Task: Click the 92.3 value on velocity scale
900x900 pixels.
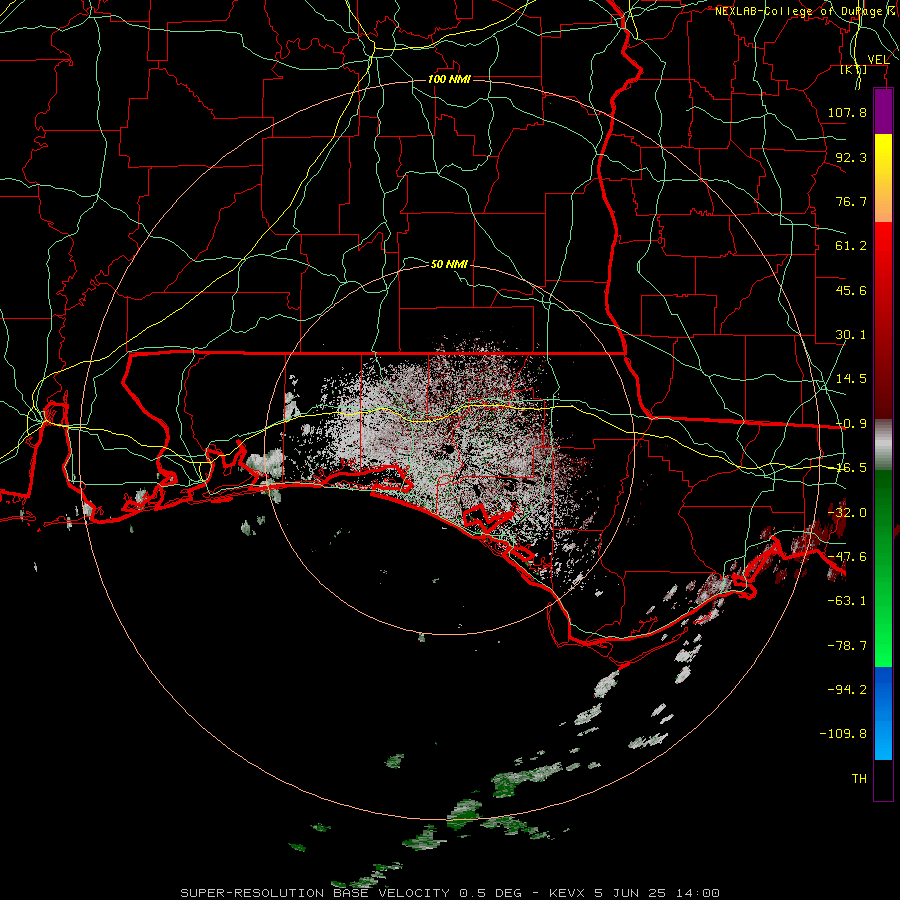Action: coord(851,157)
